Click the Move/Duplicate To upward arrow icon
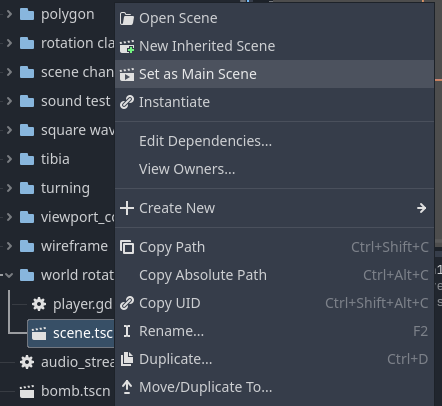This screenshot has width=442, height=406. pyautogui.click(x=127, y=387)
